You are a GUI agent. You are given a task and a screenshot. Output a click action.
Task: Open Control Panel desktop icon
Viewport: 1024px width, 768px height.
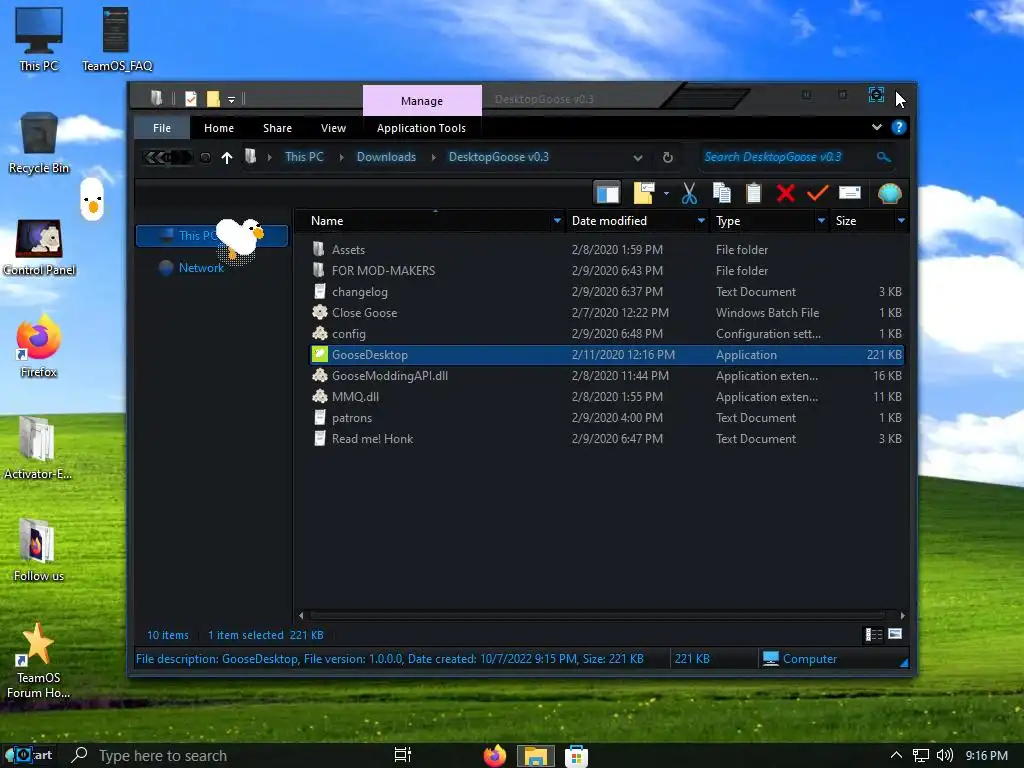tap(39, 247)
